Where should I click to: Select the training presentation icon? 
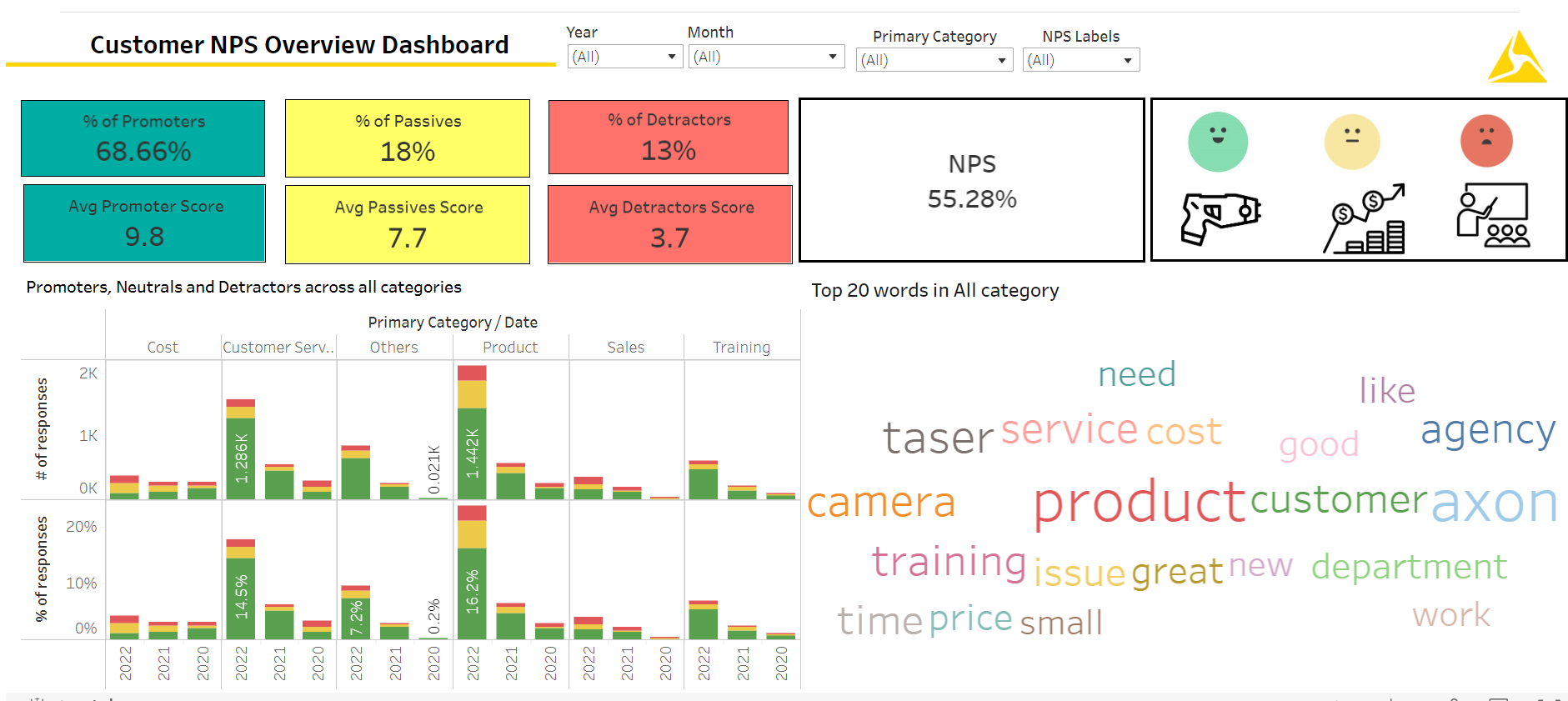(1493, 215)
